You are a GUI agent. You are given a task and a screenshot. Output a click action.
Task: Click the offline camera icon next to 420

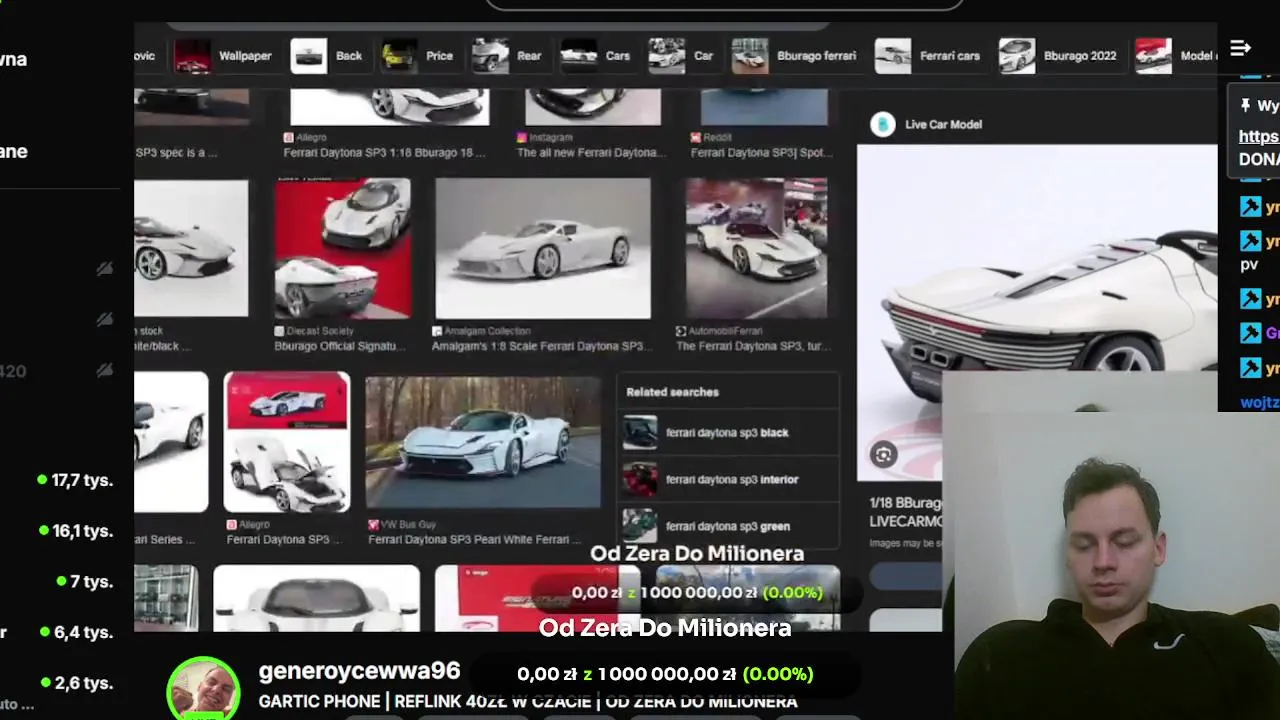(x=104, y=371)
